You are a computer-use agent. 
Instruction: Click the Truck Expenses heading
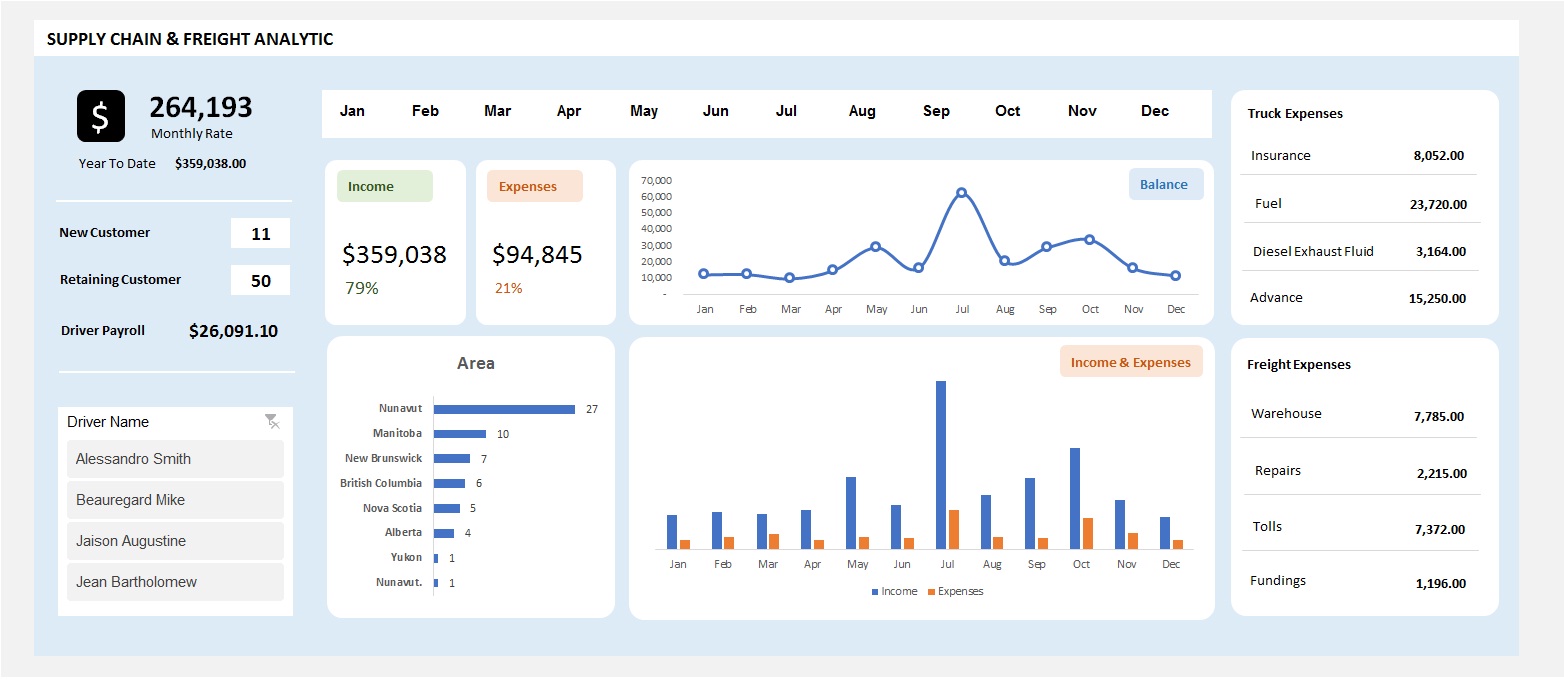(x=1295, y=113)
